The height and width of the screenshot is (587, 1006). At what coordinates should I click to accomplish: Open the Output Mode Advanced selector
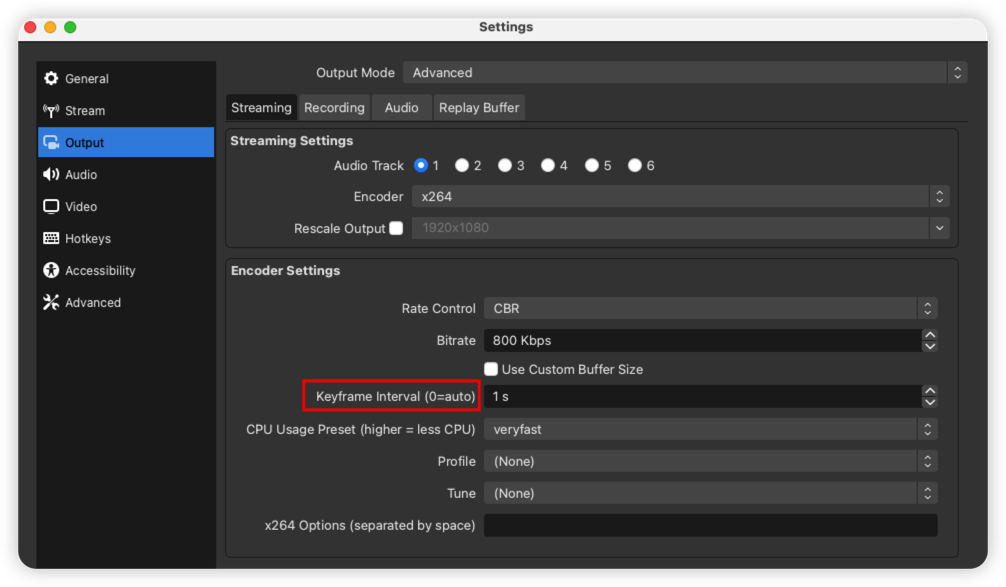point(685,72)
